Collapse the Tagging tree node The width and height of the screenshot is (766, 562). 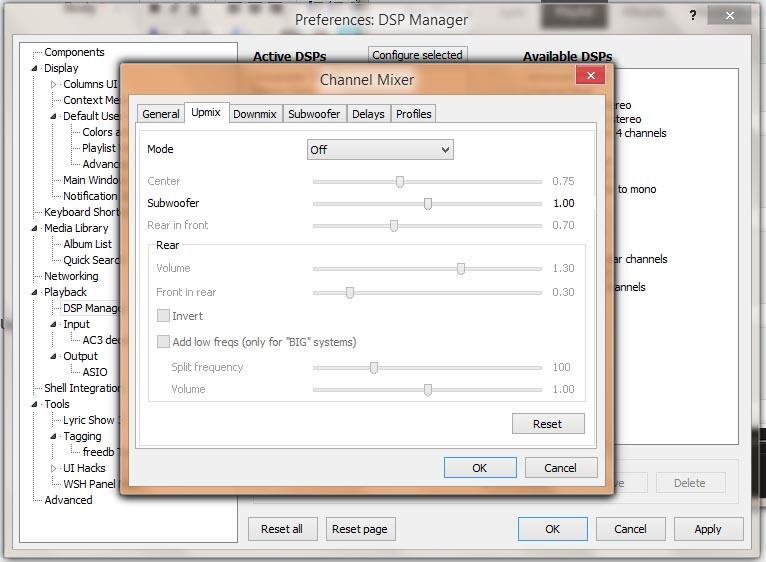click(54, 436)
